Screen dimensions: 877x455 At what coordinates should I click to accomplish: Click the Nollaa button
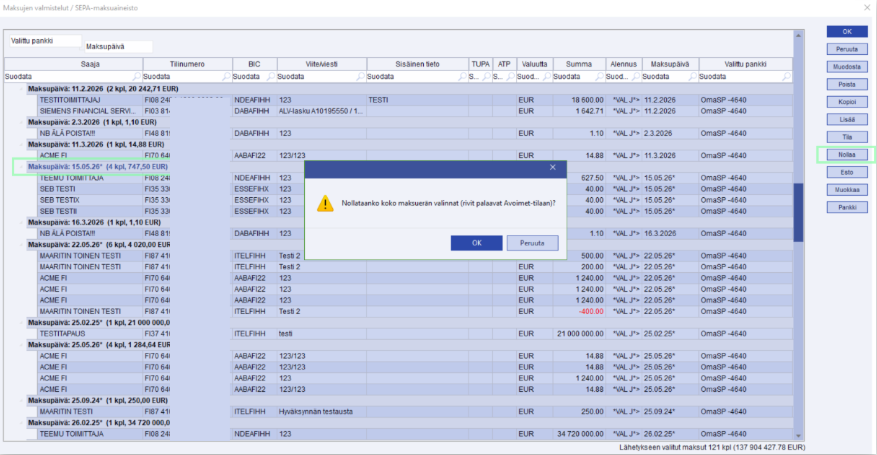(x=847, y=155)
